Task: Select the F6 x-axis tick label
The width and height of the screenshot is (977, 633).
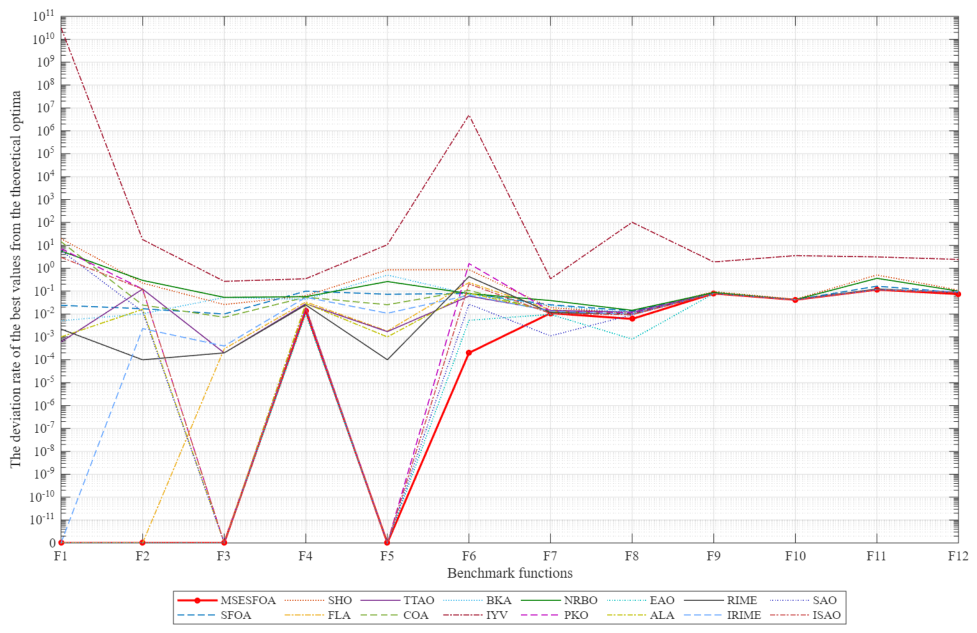Action: pos(469,556)
